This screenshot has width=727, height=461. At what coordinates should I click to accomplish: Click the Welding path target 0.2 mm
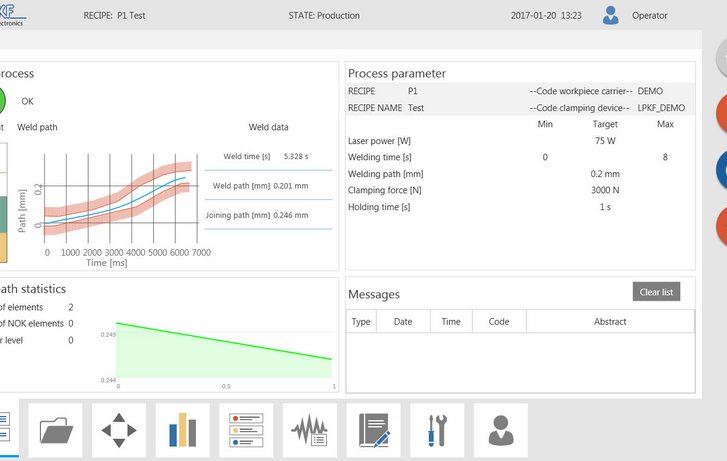coord(605,174)
